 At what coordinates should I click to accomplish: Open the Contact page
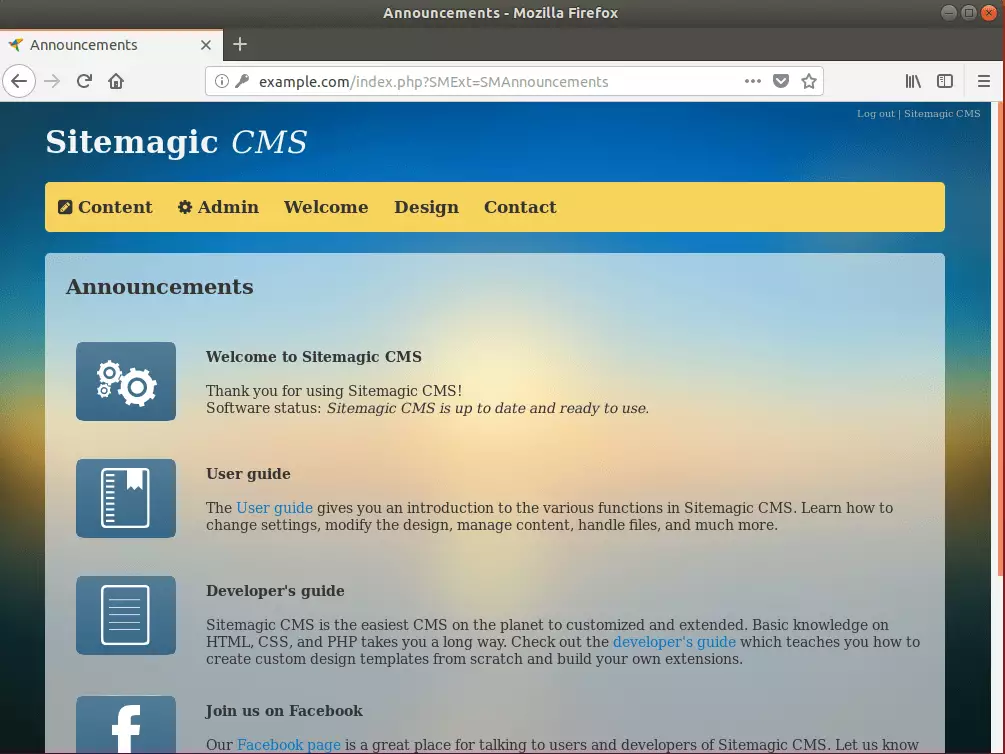(x=520, y=207)
